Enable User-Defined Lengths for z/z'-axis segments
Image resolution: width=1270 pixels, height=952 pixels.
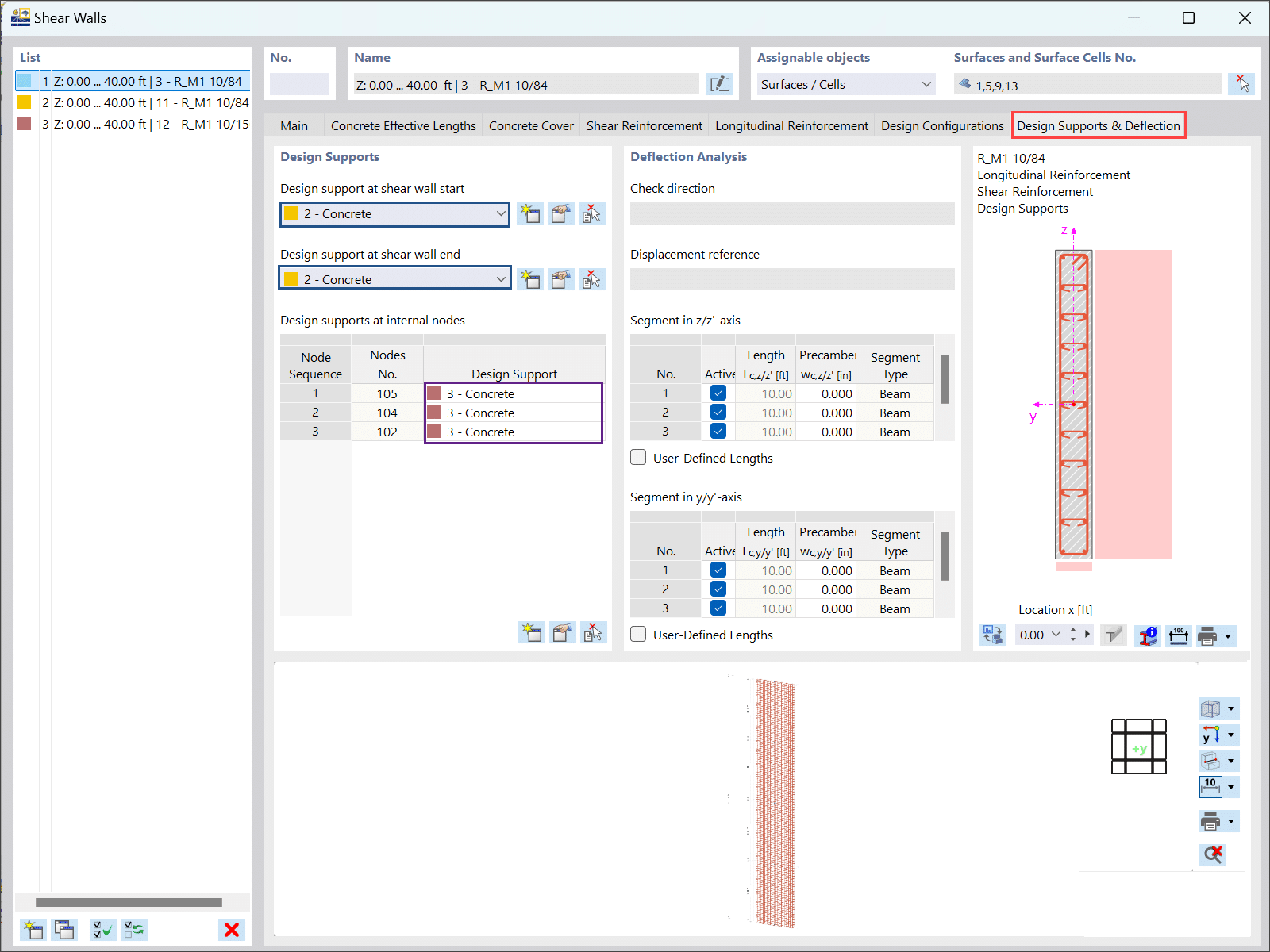click(638, 458)
